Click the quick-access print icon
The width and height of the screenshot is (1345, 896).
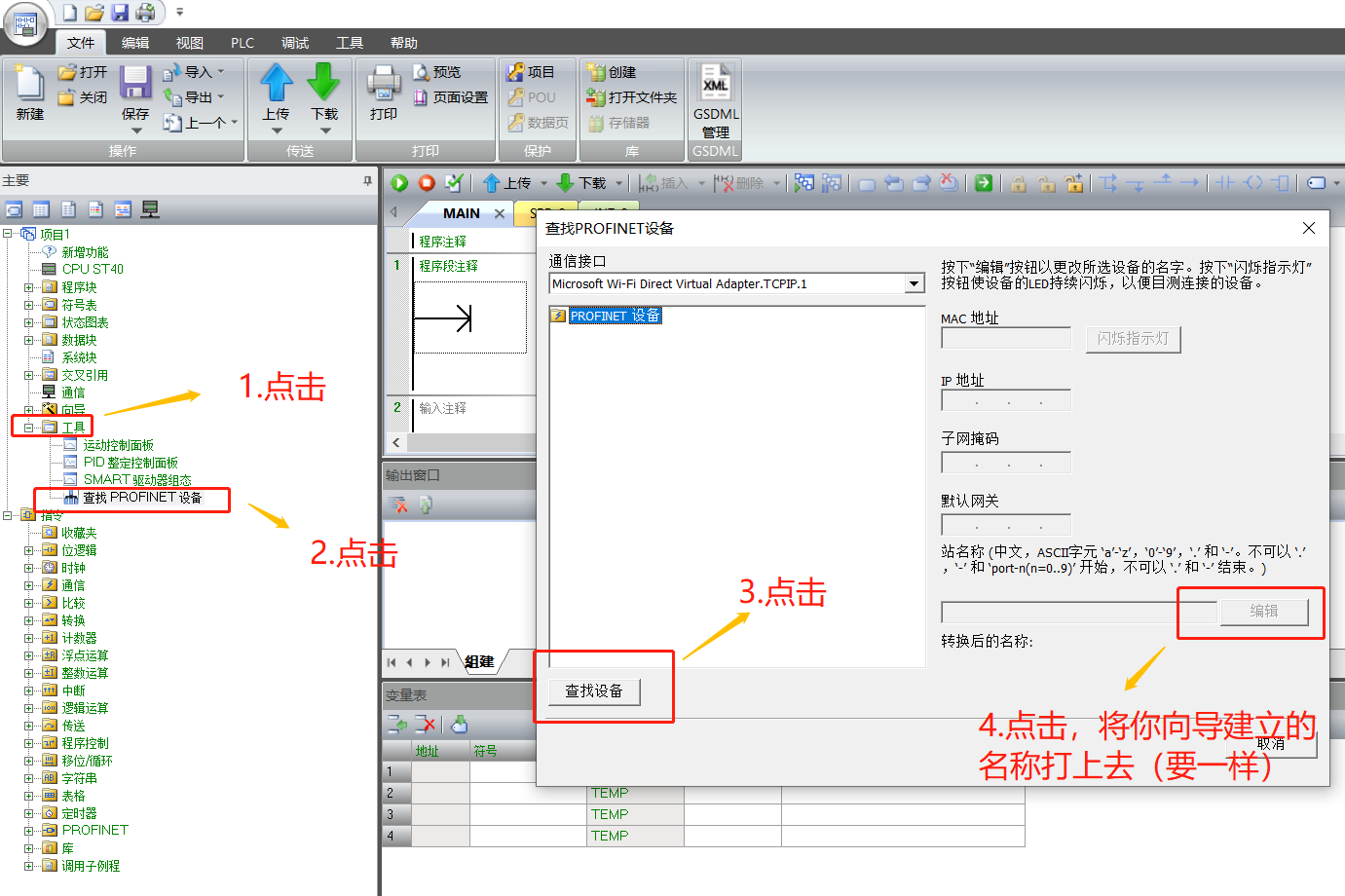[x=145, y=13]
